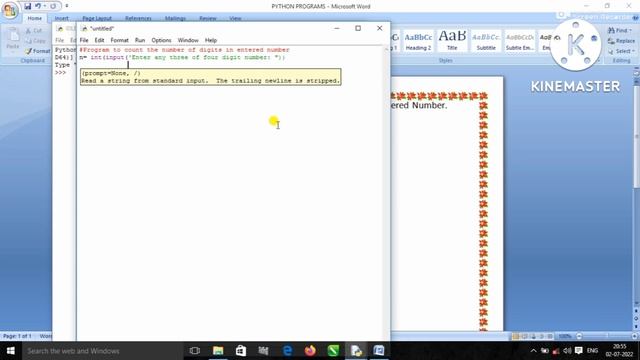Click the volume icon in the system tray

pyautogui.click(x=567, y=351)
